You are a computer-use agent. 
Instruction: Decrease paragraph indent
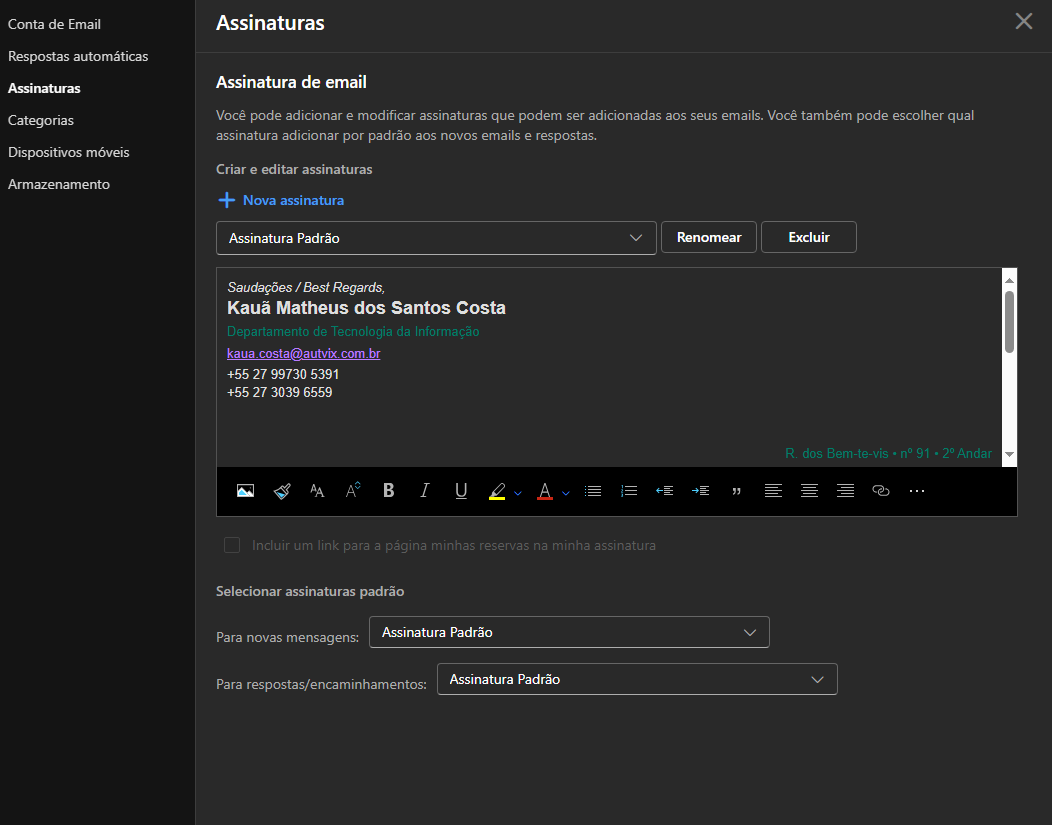point(664,491)
